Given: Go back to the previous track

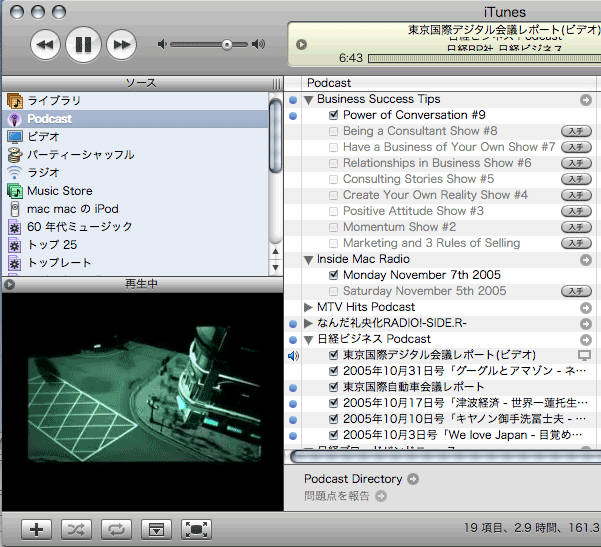Looking at the screenshot, I should (45, 44).
